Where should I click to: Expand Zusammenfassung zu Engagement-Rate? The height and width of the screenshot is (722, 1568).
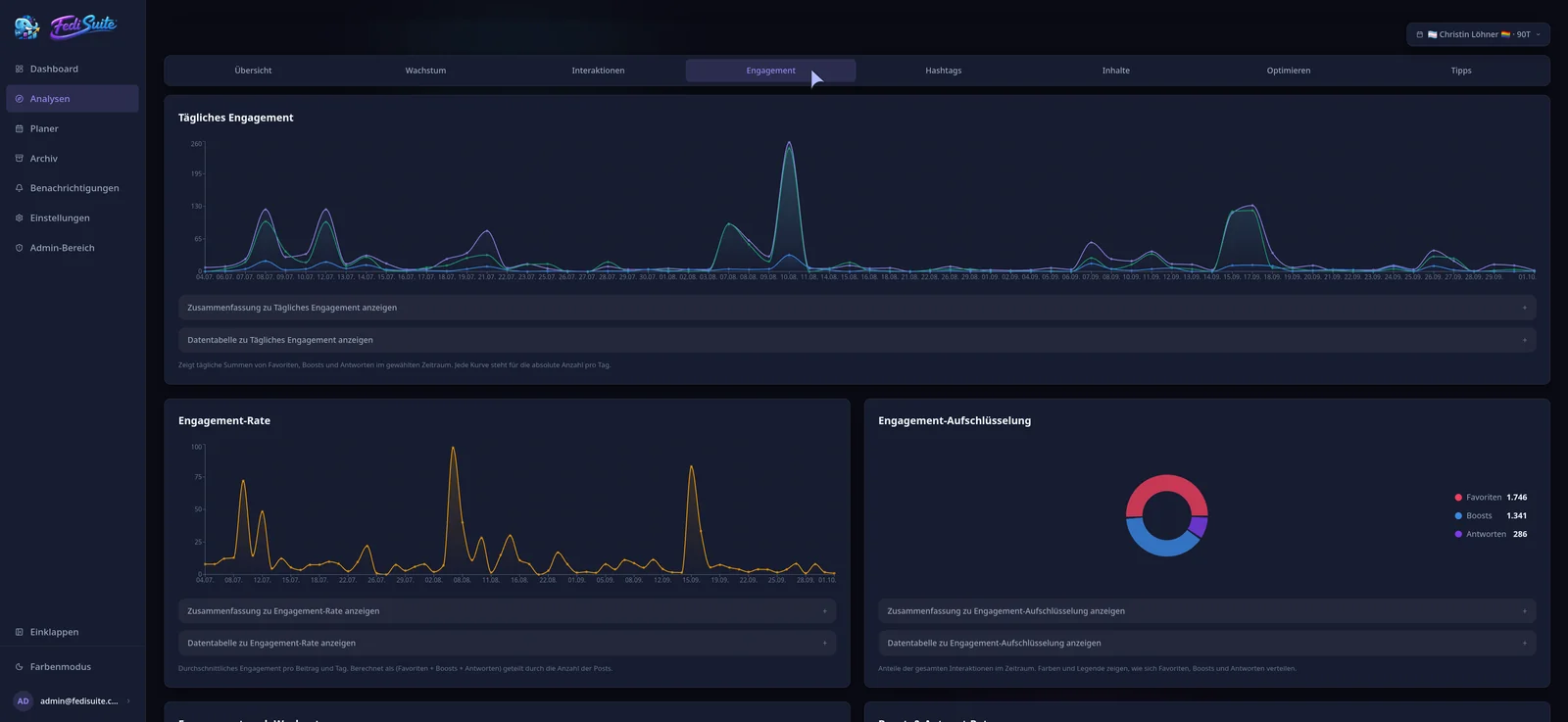click(507, 611)
